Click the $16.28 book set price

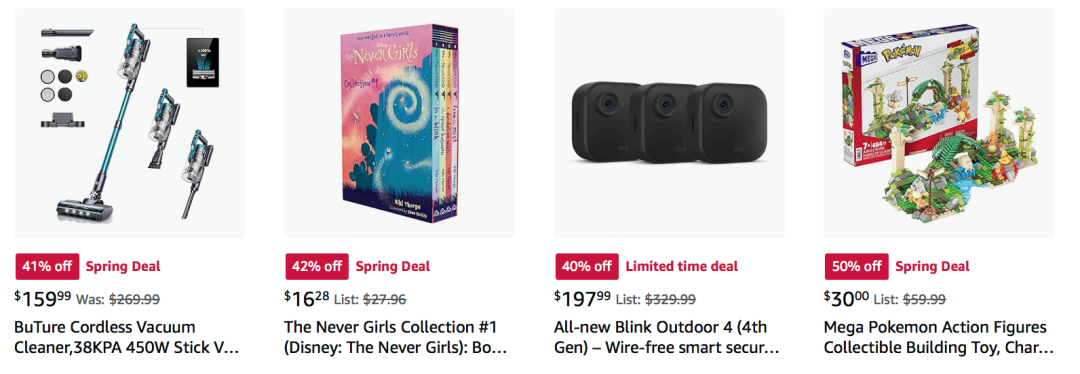coord(307,298)
